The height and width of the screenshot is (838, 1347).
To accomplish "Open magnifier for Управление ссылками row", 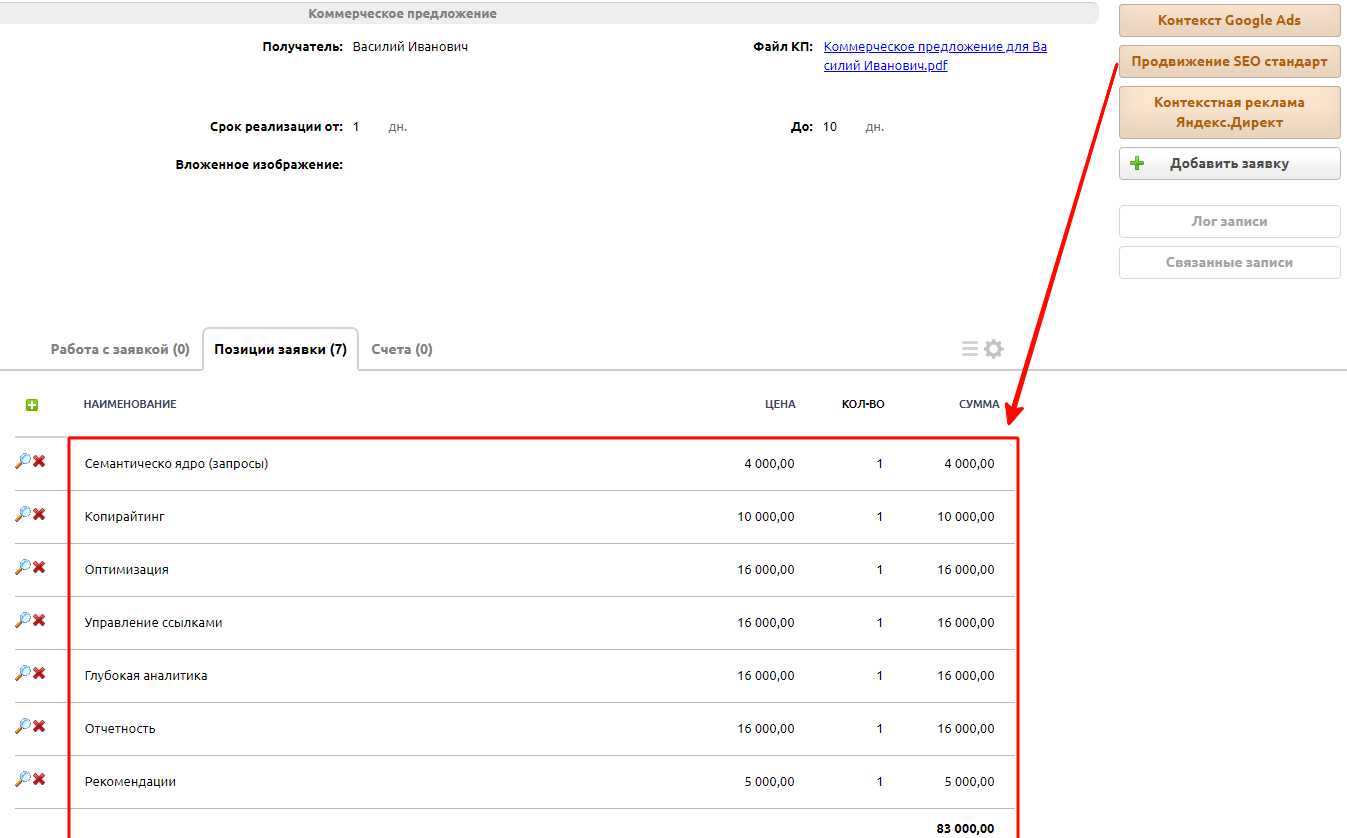I will click(22, 620).
